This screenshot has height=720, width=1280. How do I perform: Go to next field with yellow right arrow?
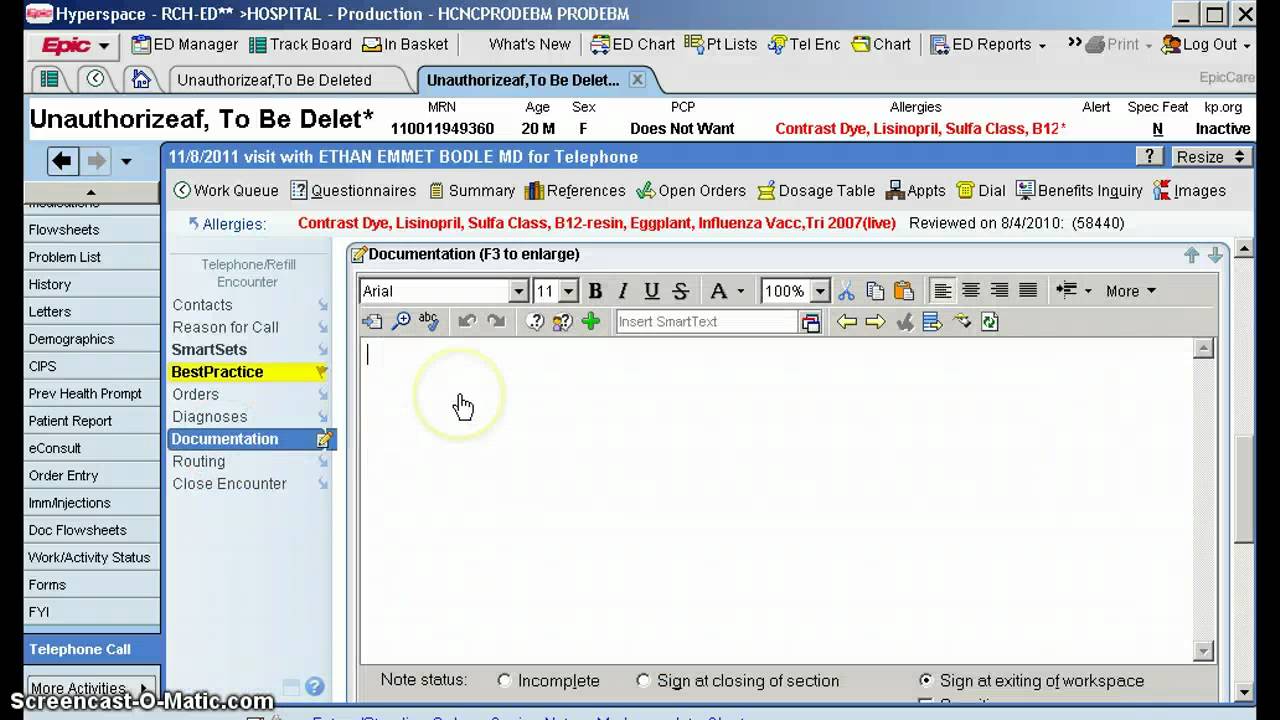click(x=875, y=321)
